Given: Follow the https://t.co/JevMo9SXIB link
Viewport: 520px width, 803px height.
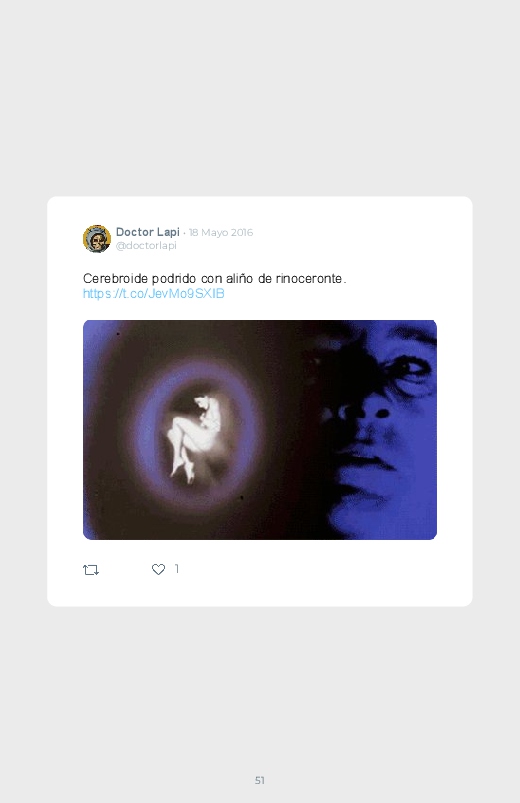Looking at the screenshot, I should coord(154,293).
